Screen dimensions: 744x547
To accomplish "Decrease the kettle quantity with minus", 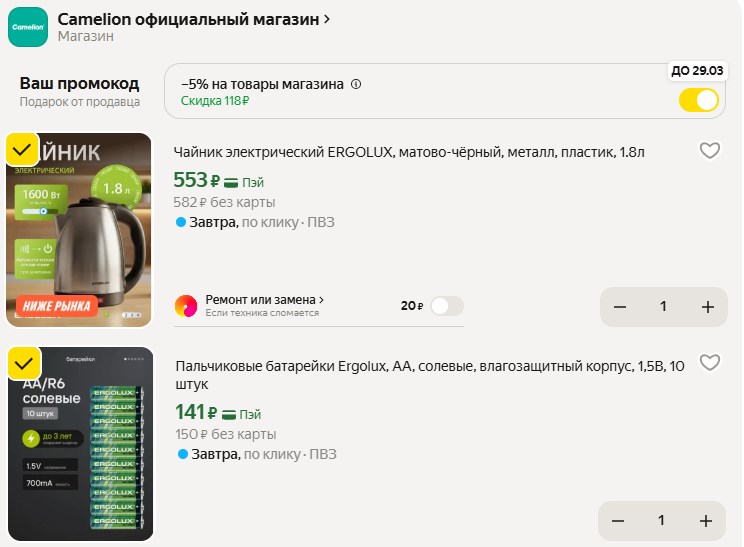I will (x=620, y=307).
